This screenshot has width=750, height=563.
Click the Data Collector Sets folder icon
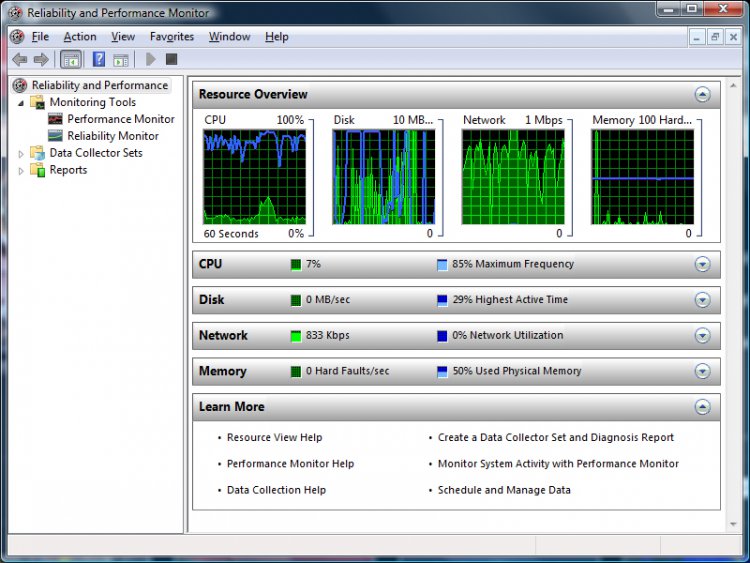38,153
